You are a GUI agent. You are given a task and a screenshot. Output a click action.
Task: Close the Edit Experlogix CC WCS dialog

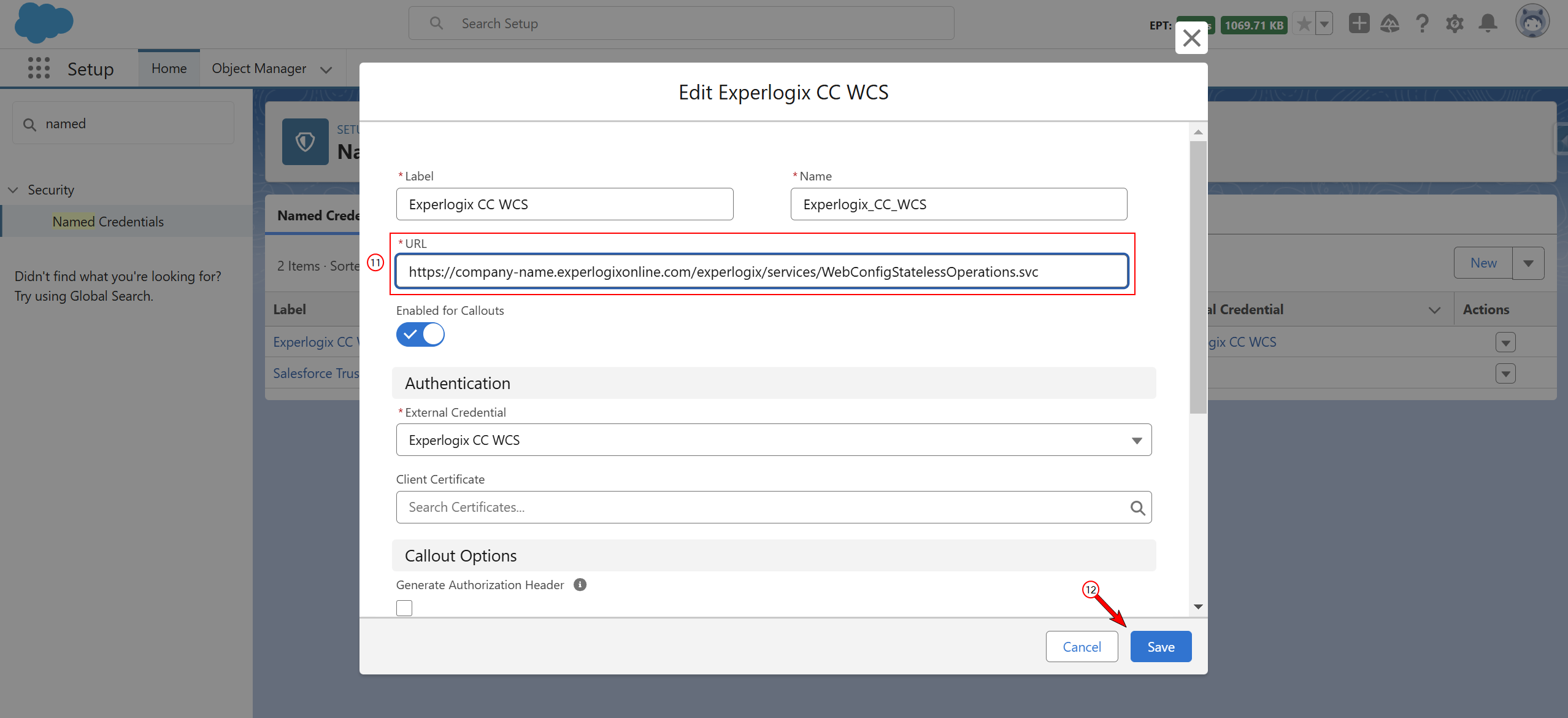point(1191,38)
